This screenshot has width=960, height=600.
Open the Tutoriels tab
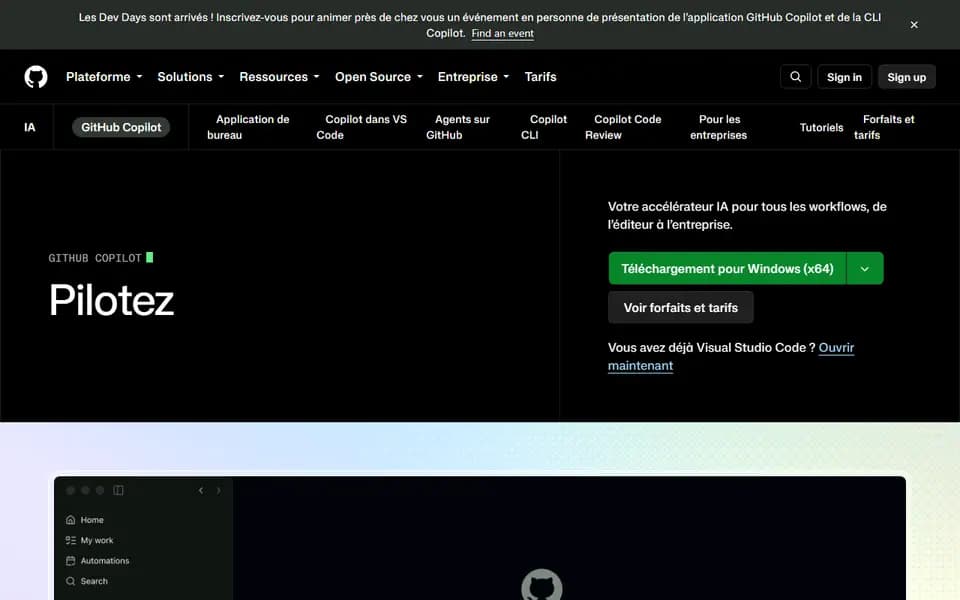click(x=821, y=127)
